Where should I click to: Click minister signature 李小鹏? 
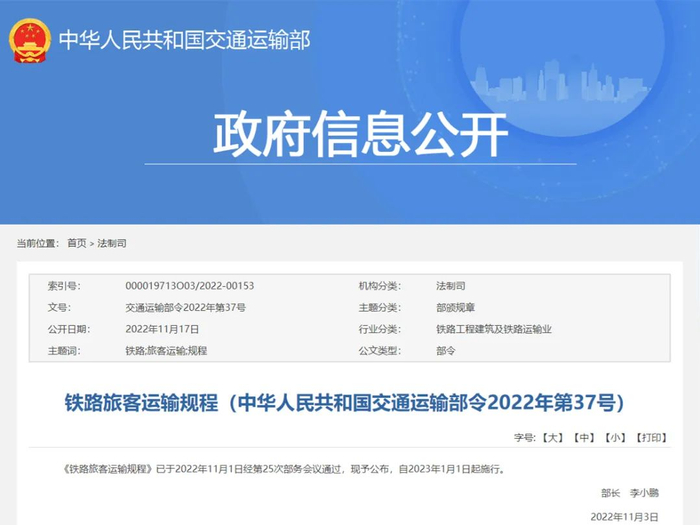pos(644,493)
